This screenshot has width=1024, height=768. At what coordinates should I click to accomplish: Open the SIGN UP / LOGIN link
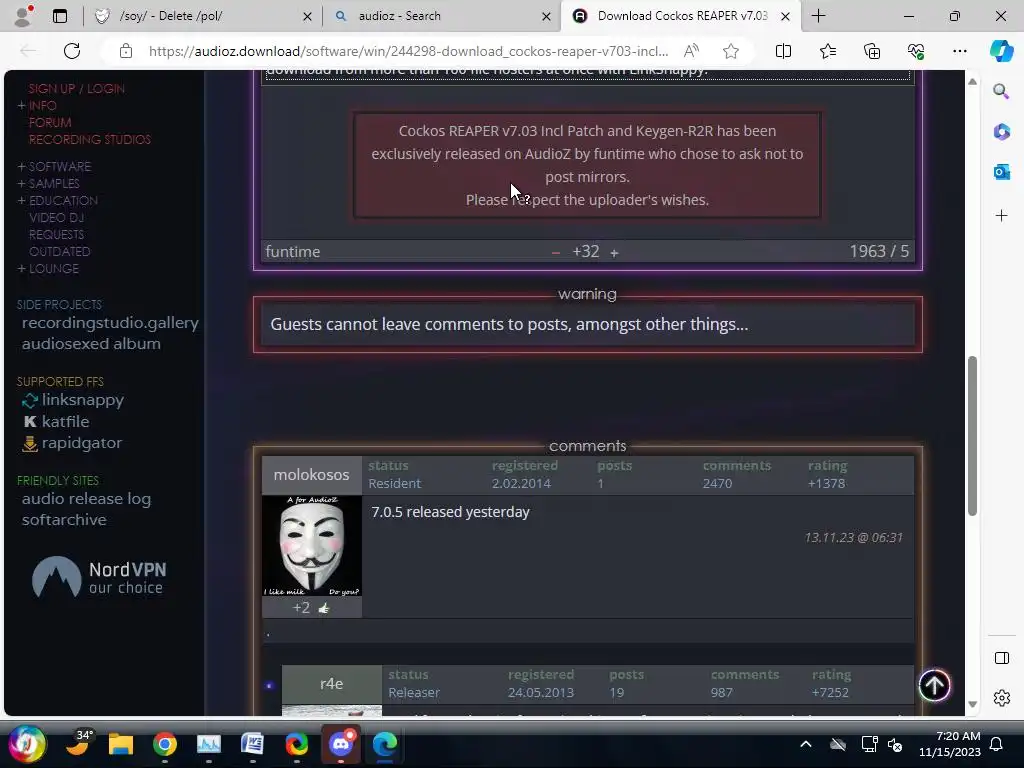pyautogui.click(x=76, y=88)
